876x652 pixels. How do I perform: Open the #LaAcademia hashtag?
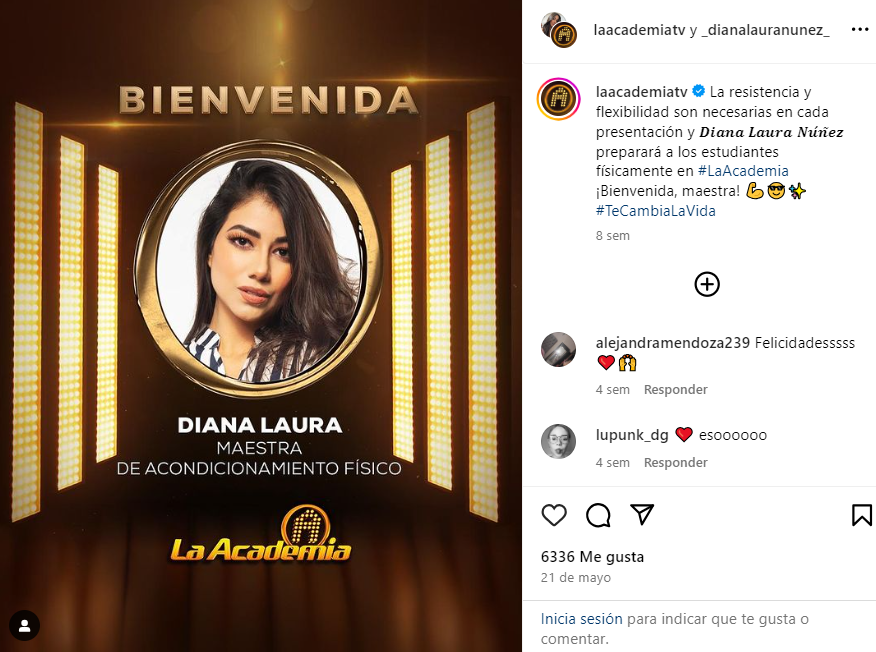click(743, 171)
